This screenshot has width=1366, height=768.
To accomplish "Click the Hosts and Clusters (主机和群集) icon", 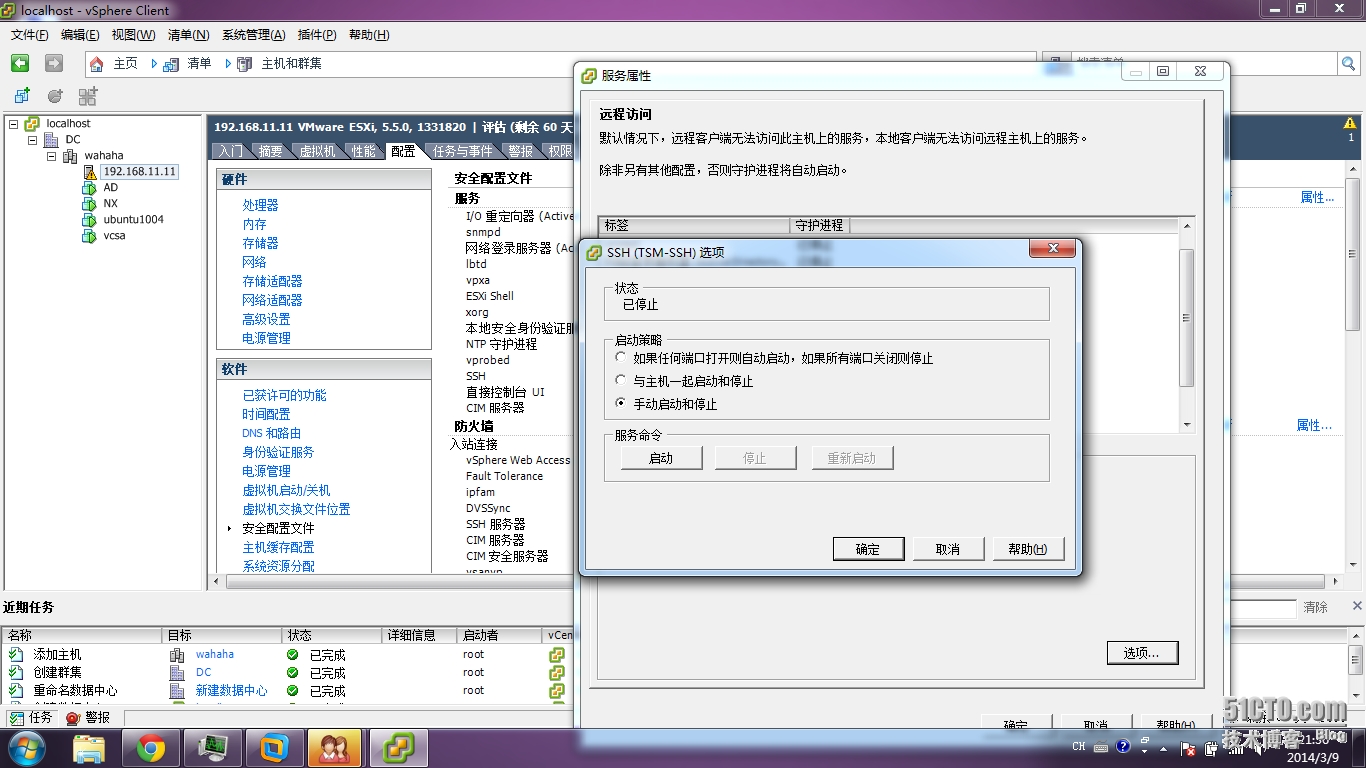I will (244, 64).
